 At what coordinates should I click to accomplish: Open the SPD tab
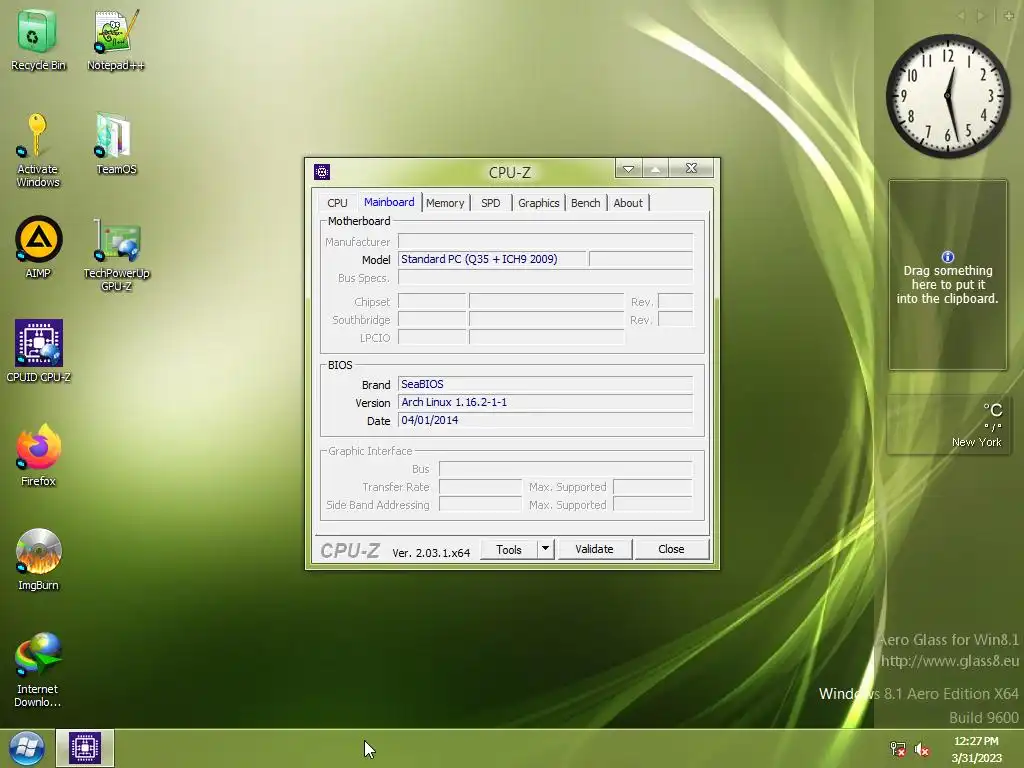point(490,203)
